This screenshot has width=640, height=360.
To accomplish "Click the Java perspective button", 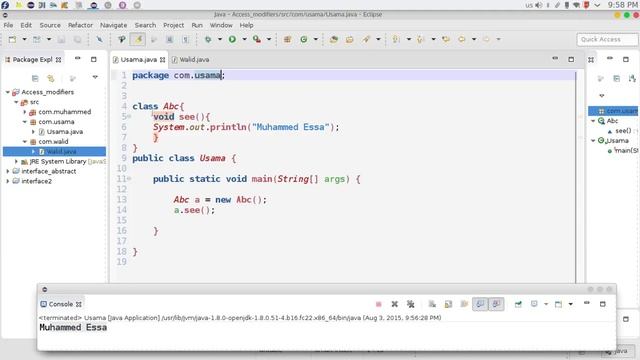I will tap(617, 351).
